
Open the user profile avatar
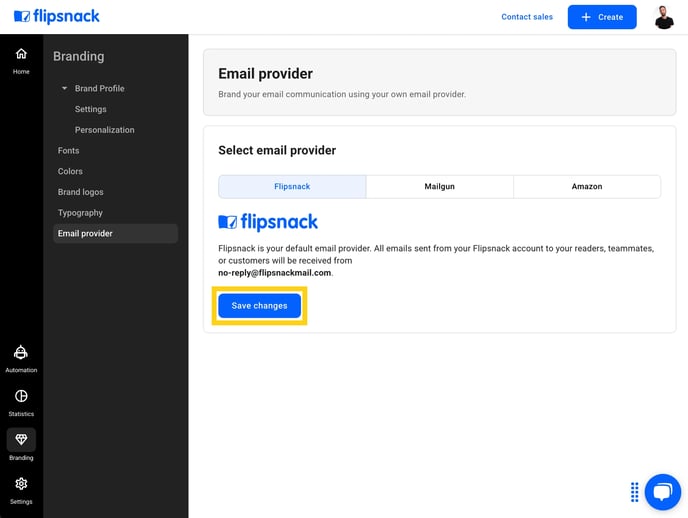click(664, 17)
